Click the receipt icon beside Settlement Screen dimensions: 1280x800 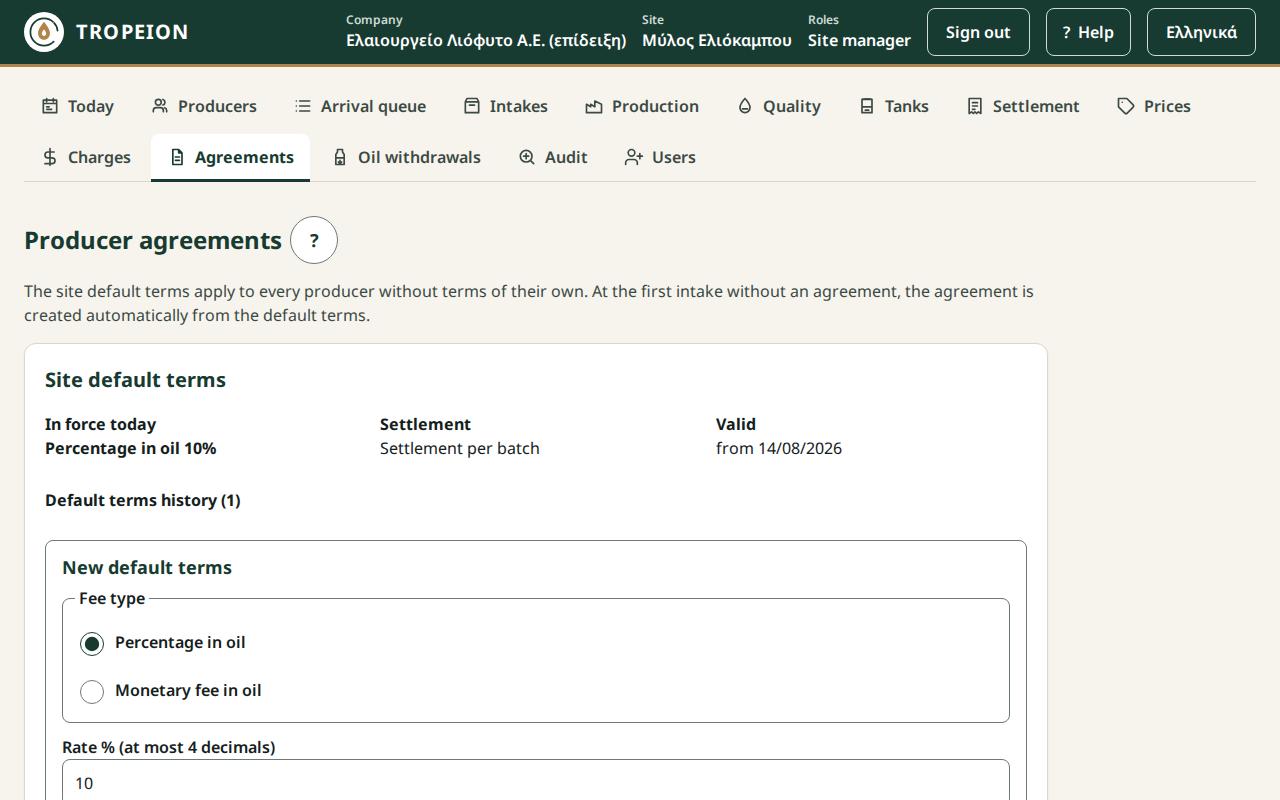pyautogui.click(x=975, y=106)
